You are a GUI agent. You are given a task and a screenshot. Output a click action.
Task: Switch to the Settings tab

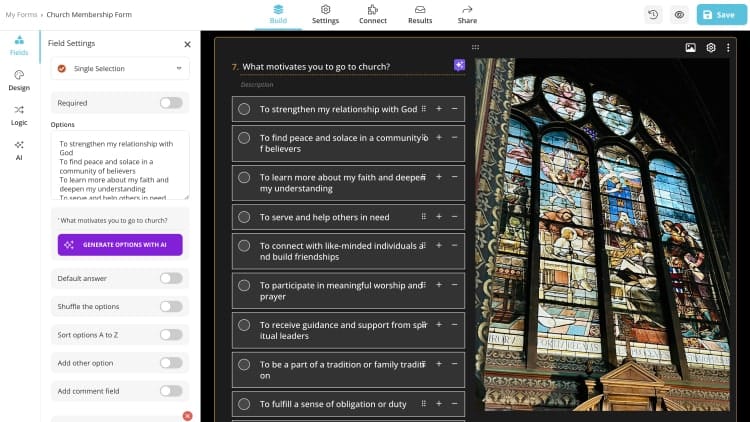point(325,14)
